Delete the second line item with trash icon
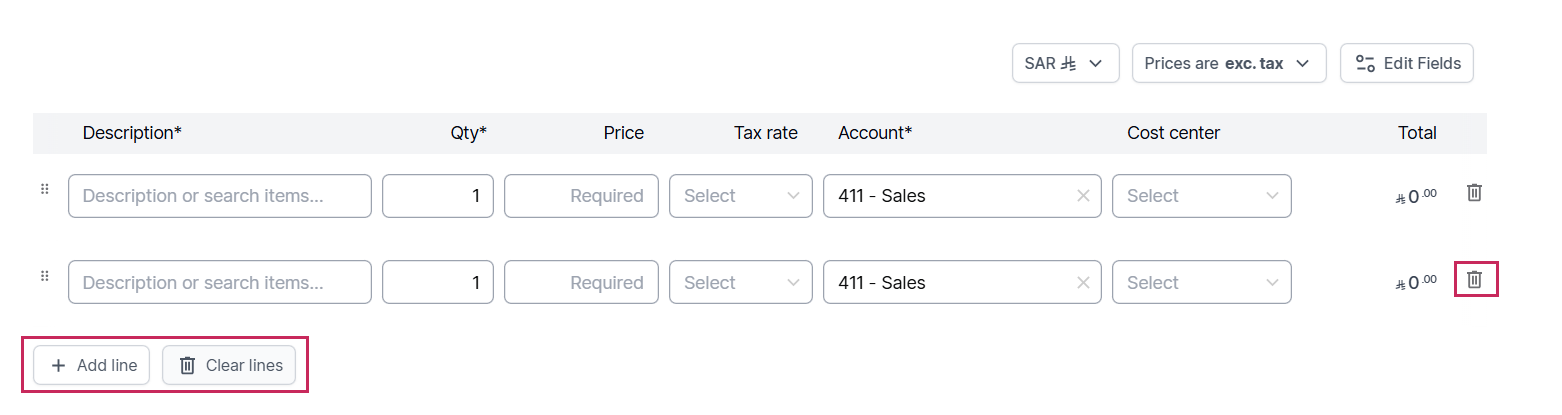 click(x=1474, y=280)
